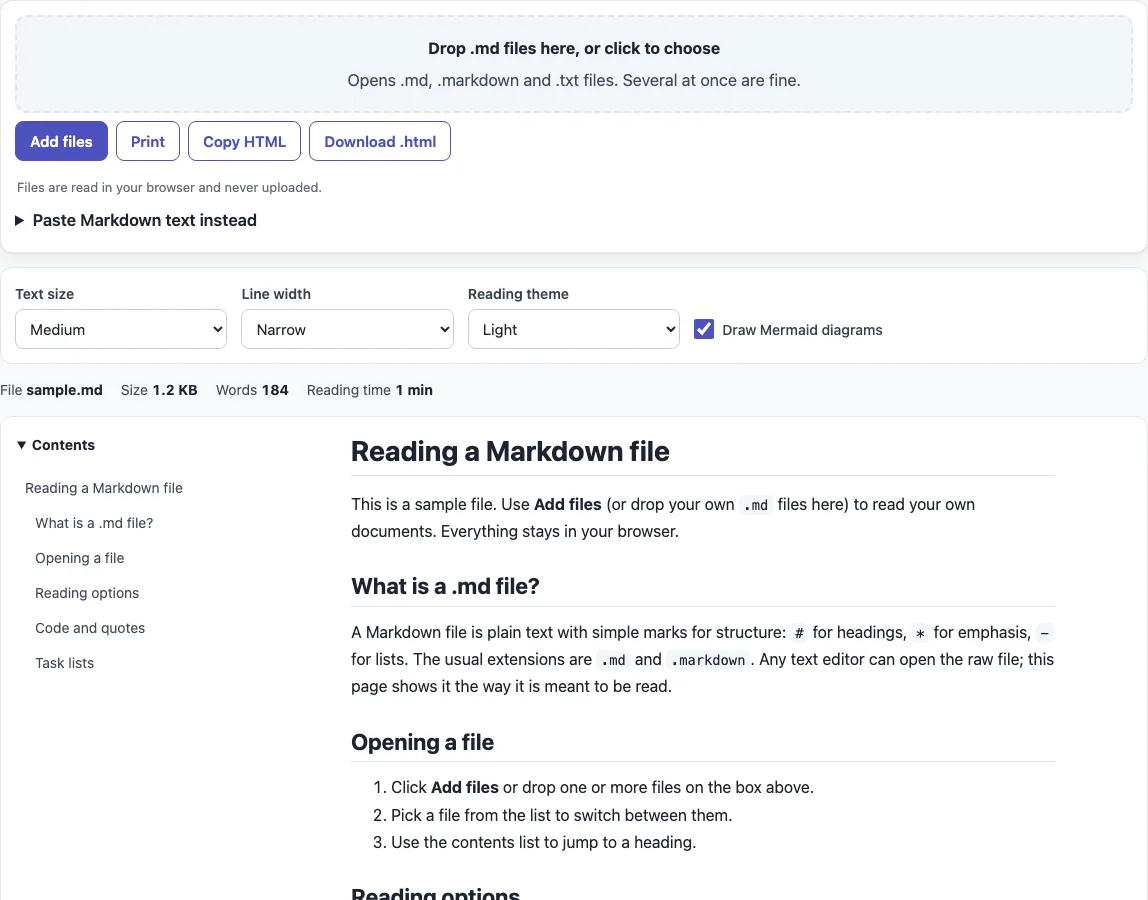Click list item 'Pick a file from the list'
The height and width of the screenshot is (900, 1148).
pyautogui.click(x=562, y=815)
